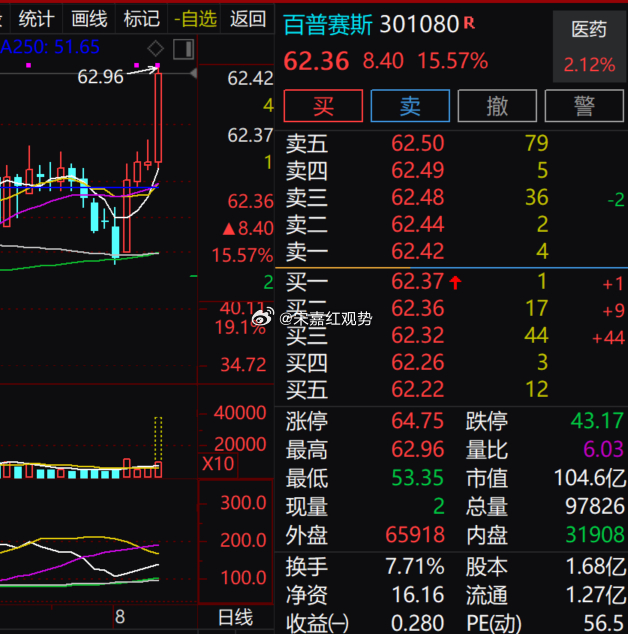Click the 内盘 value 31908
This screenshot has height=634, width=628.
pos(595,535)
